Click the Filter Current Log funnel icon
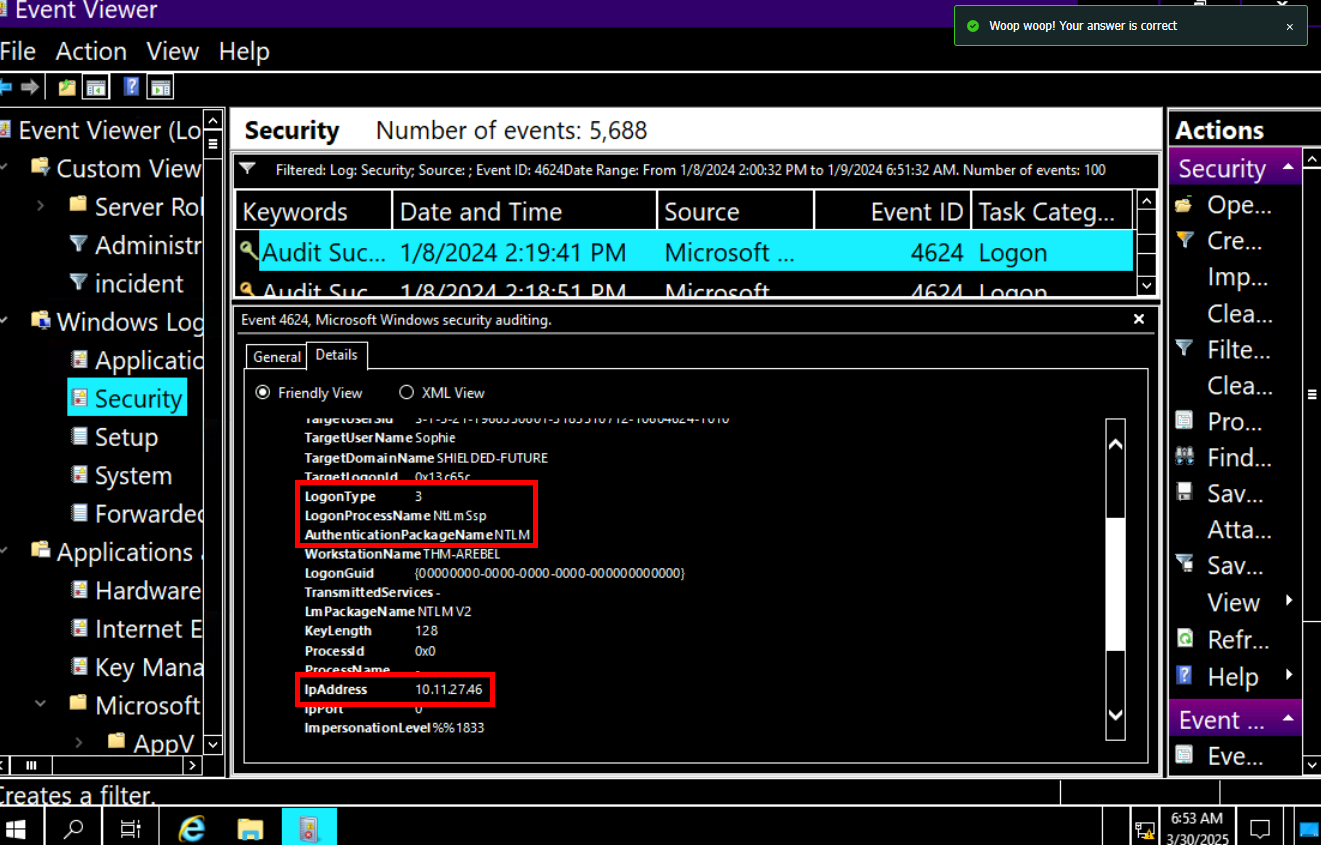 coord(1185,349)
